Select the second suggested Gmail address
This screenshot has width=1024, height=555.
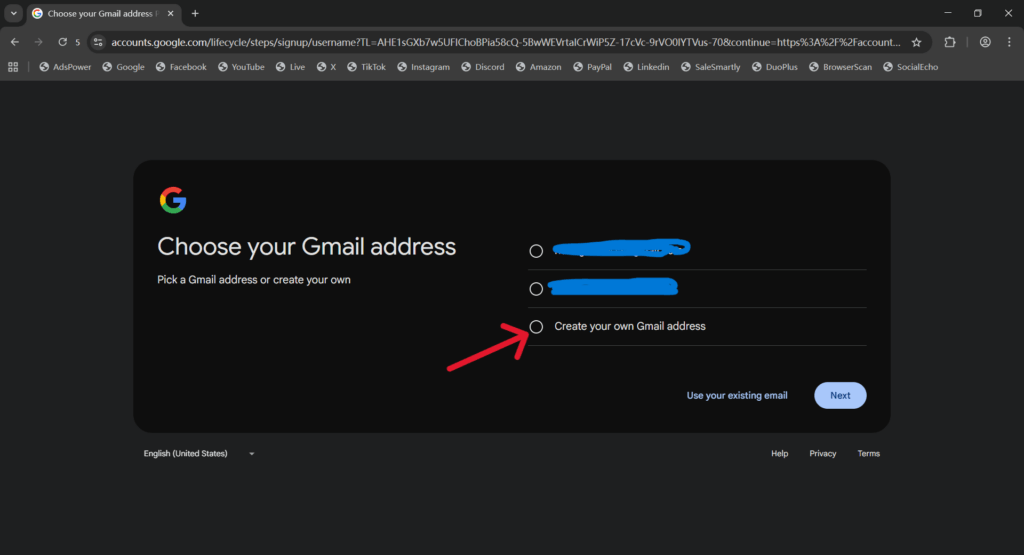[536, 289]
